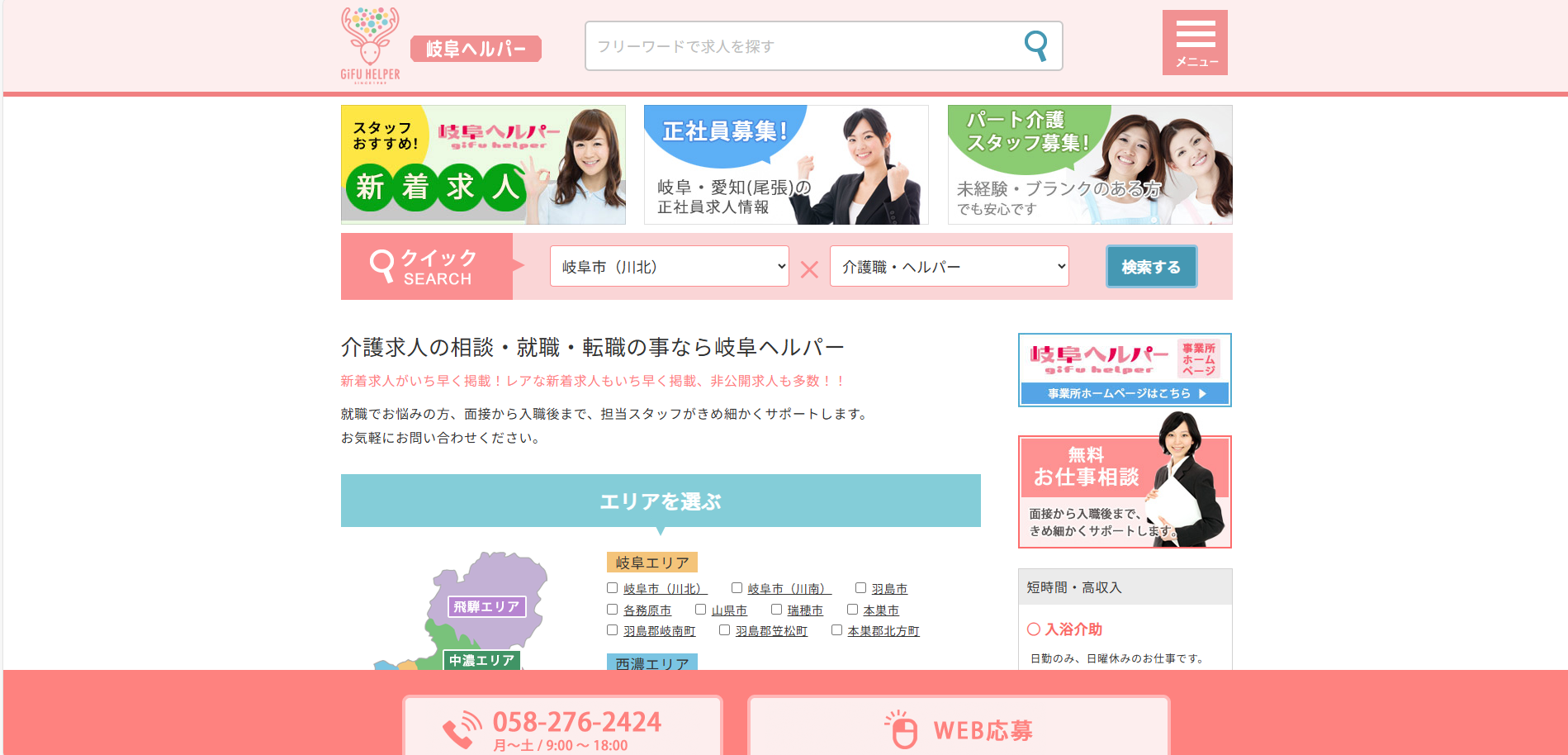Viewport: 1568px width, 755px height.
Task: Click the Gifu Helper deer logo
Action: click(370, 45)
